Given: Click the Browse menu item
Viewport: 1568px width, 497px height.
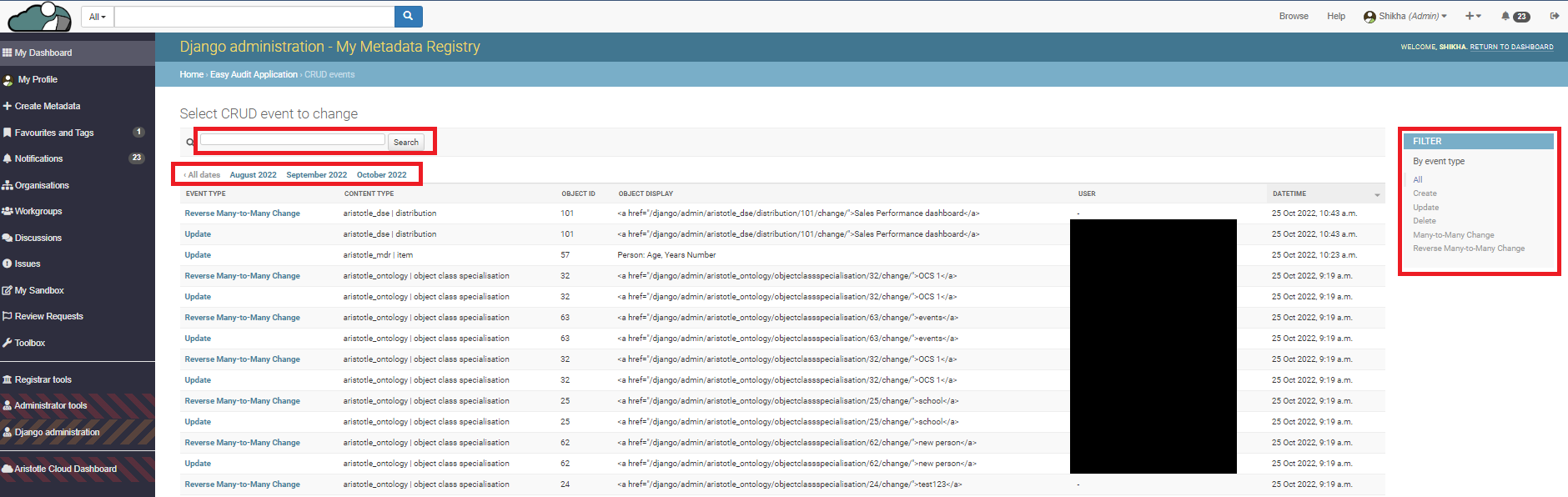Looking at the screenshot, I should 1294,16.
